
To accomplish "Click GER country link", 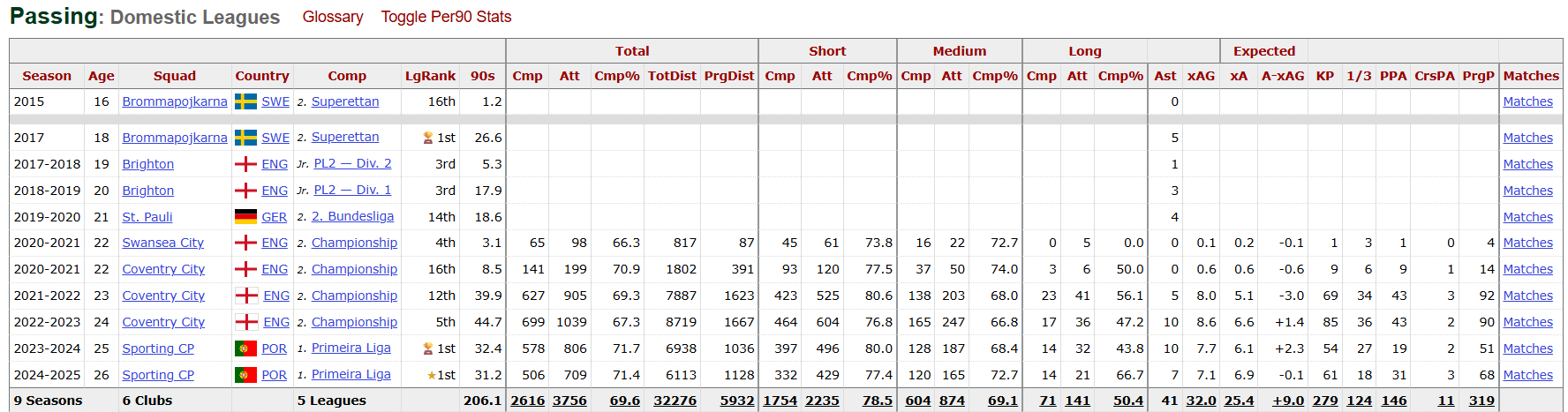I will tap(275, 217).
